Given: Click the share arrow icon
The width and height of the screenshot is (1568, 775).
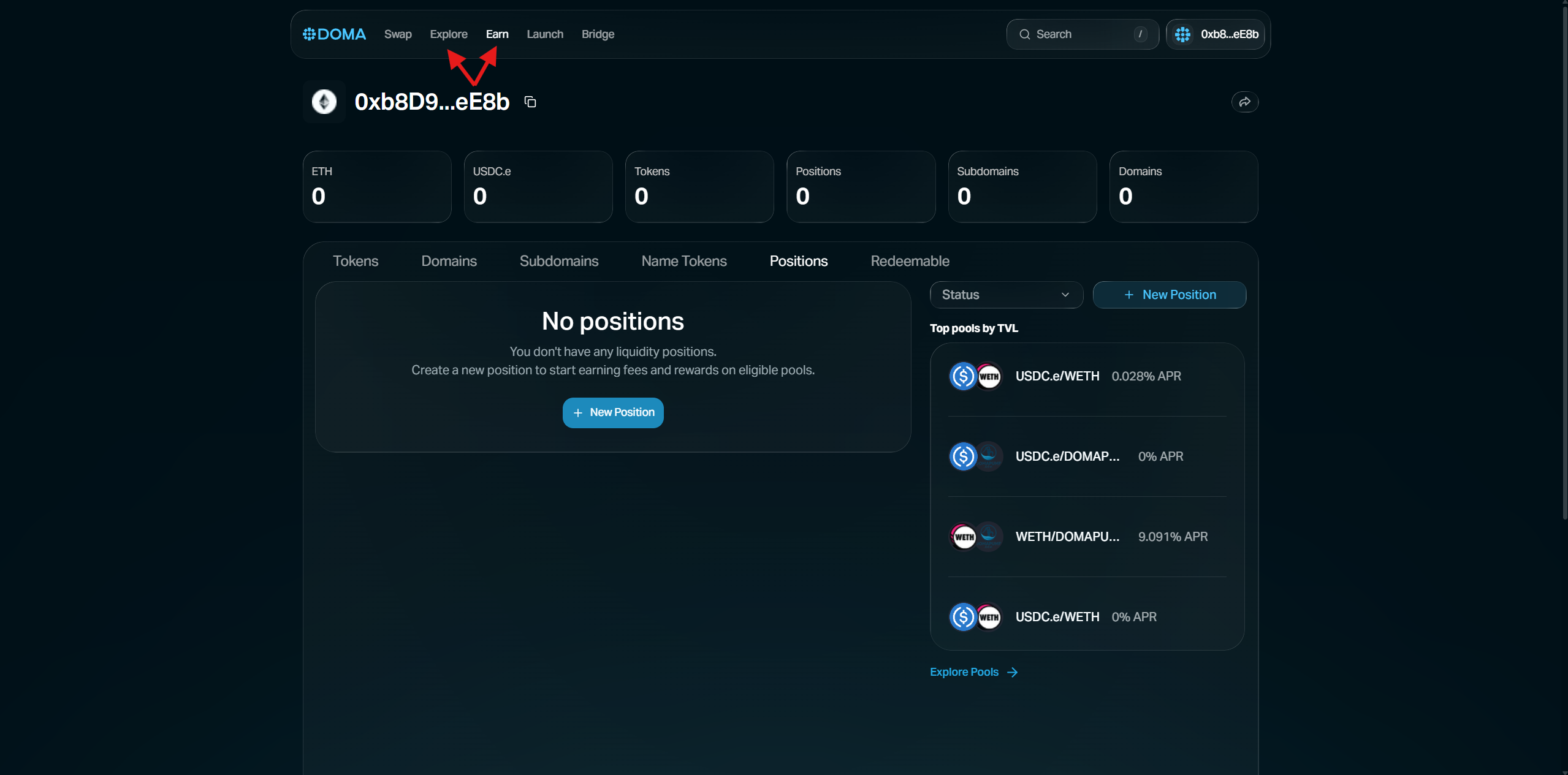Looking at the screenshot, I should point(1244,102).
